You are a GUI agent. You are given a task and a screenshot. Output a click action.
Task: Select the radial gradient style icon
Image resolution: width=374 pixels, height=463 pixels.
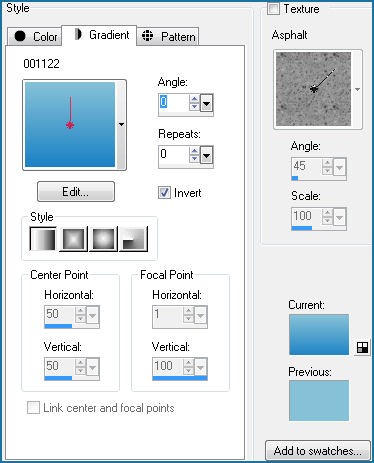point(133,239)
